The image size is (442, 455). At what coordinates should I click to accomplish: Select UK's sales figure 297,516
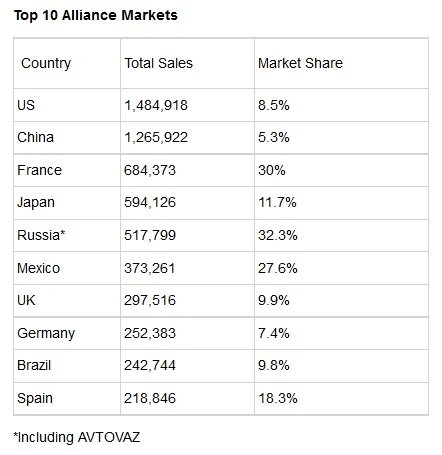point(150,300)
